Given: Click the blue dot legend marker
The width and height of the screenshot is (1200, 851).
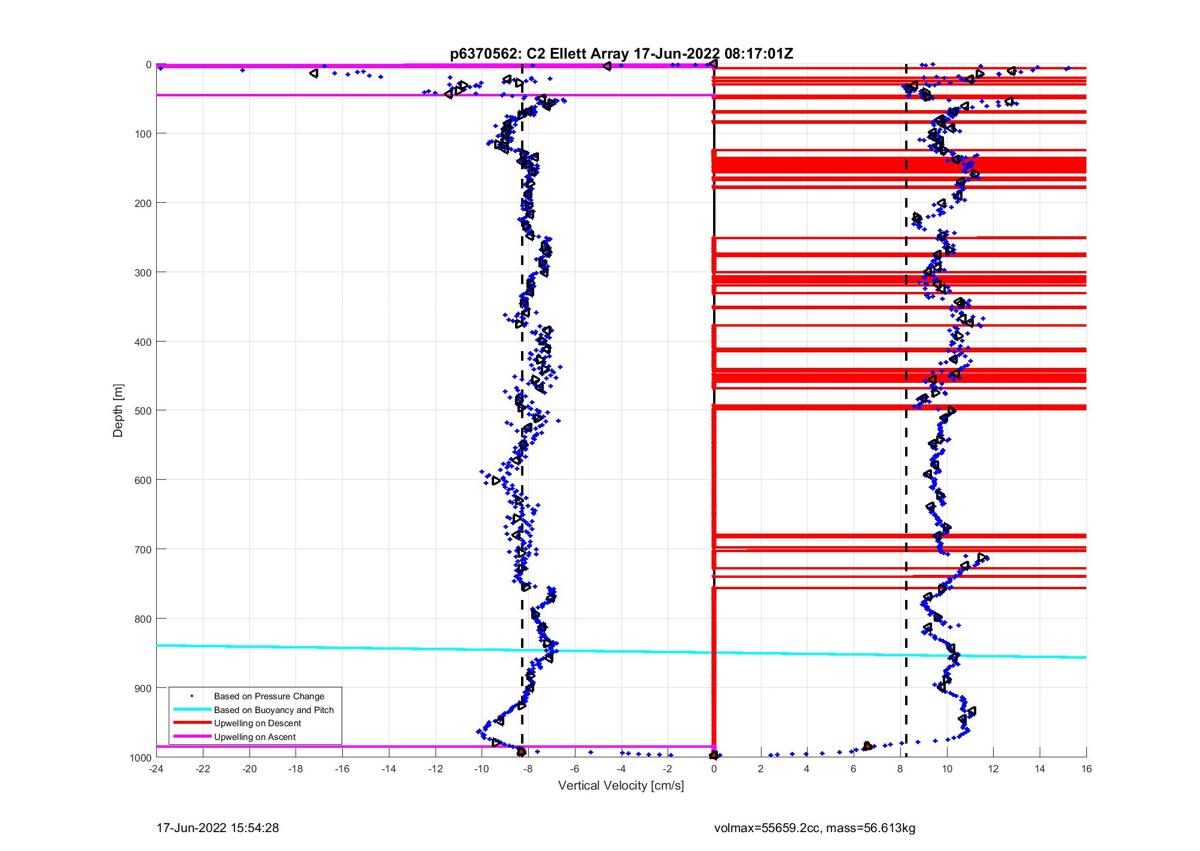Looking at the screenshot, I should [190, 696].
